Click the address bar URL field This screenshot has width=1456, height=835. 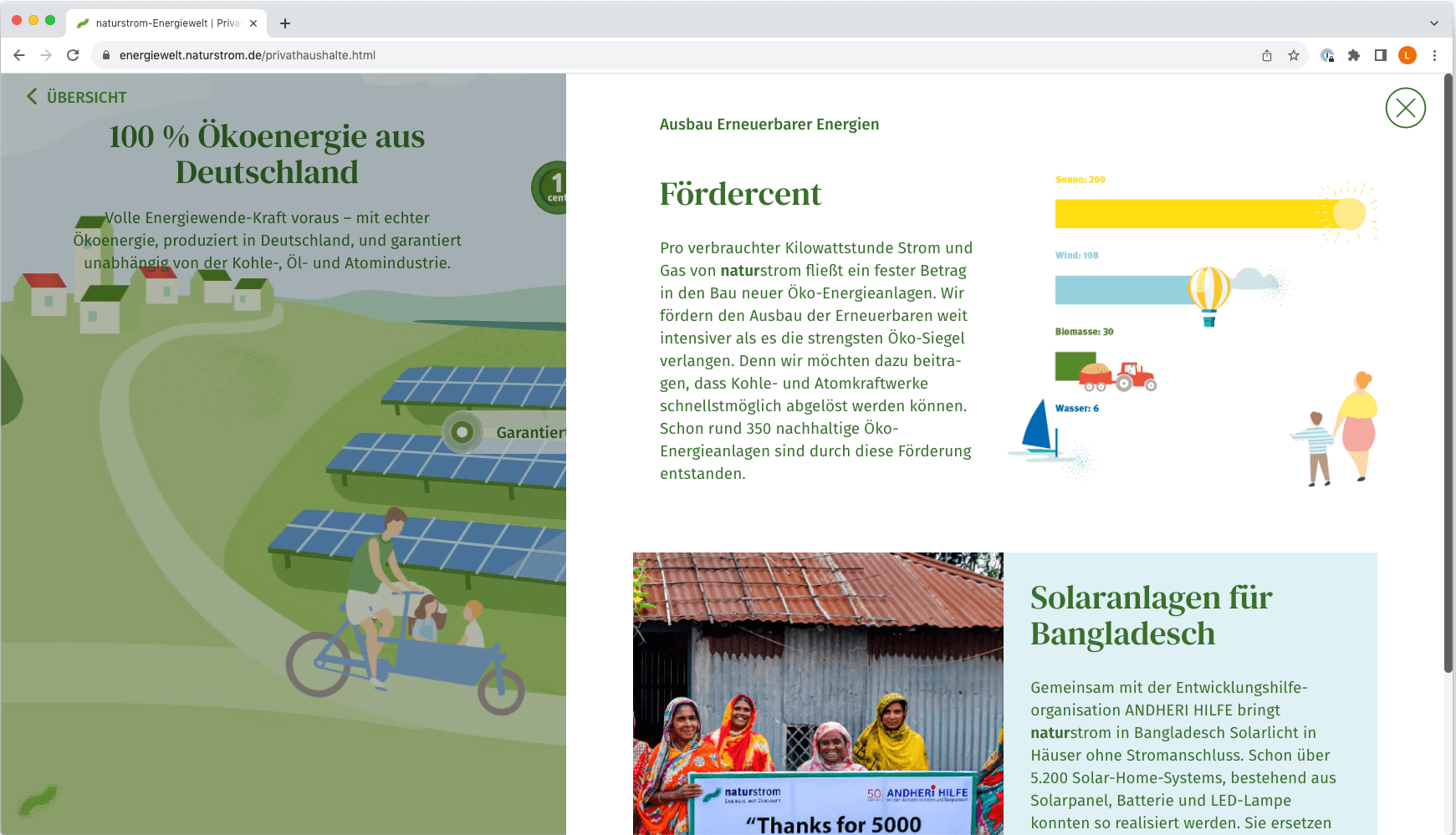coord(669,55)
